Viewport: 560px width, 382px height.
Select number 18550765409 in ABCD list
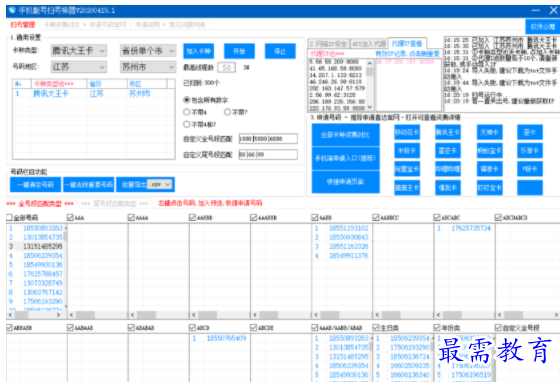[226, 338]
